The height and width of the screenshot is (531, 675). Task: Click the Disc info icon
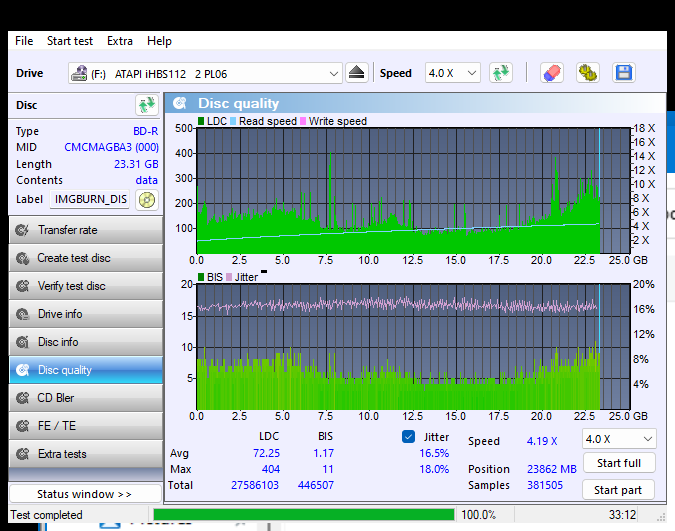click(22, 342)
